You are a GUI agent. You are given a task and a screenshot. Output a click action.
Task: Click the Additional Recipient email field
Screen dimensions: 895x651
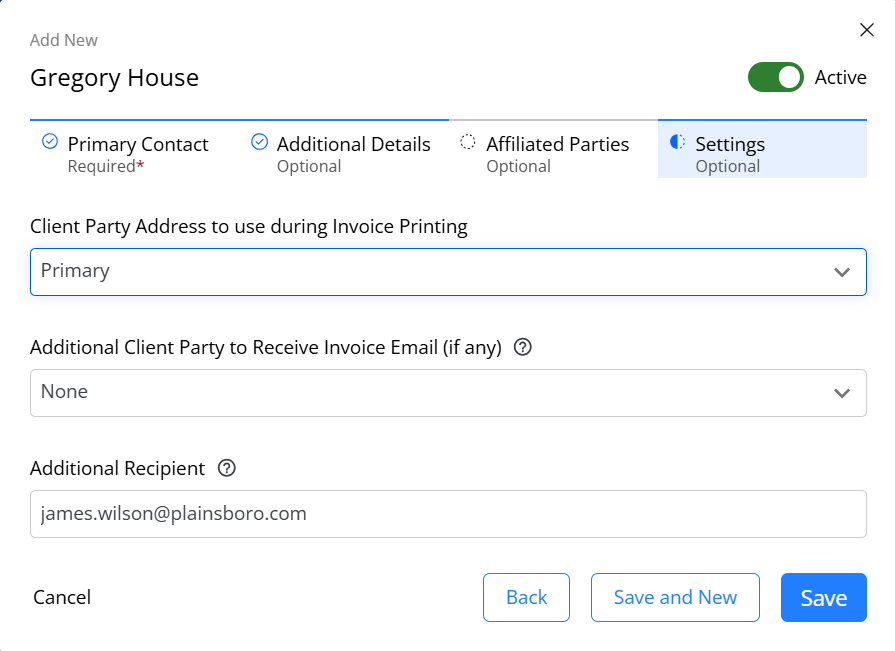pyautogui.click(x=448, y=513)
